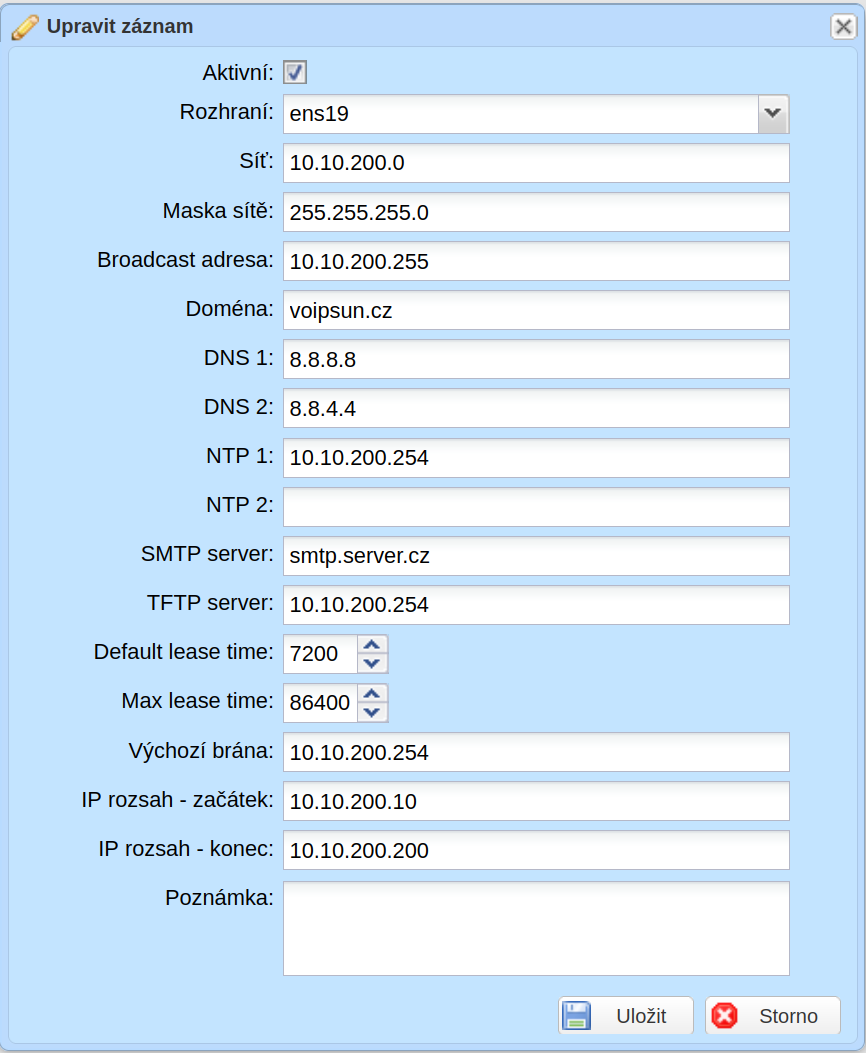Uncheck the Aktivní checkbox

click(295, 72)
